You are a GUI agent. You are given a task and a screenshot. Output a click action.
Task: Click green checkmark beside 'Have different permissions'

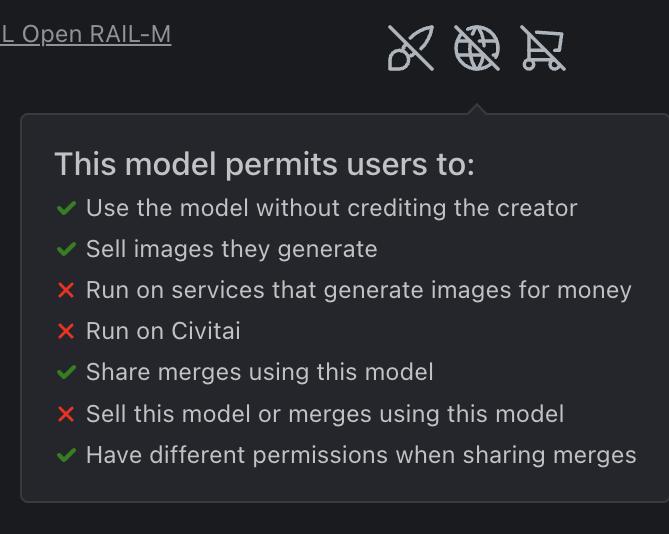coord(67,455)
